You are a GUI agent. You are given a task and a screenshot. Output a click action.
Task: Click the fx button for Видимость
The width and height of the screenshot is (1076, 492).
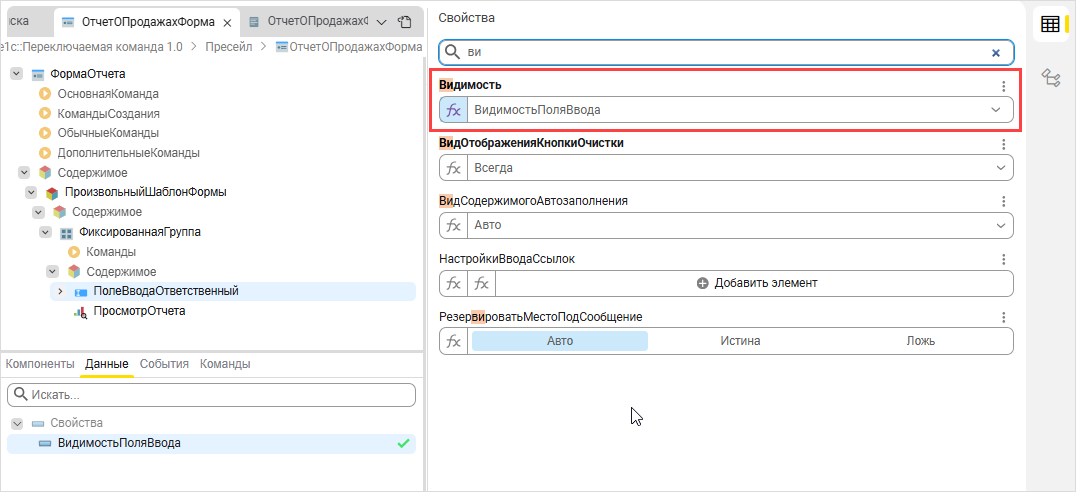click(x=454, y=110)
